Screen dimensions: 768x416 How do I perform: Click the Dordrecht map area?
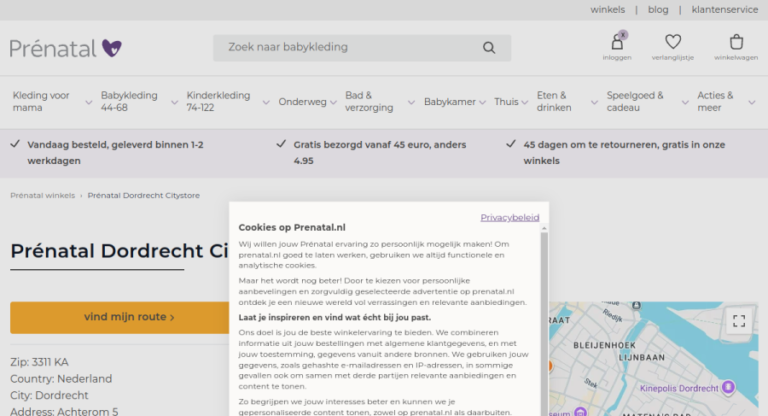pos(653,359)
